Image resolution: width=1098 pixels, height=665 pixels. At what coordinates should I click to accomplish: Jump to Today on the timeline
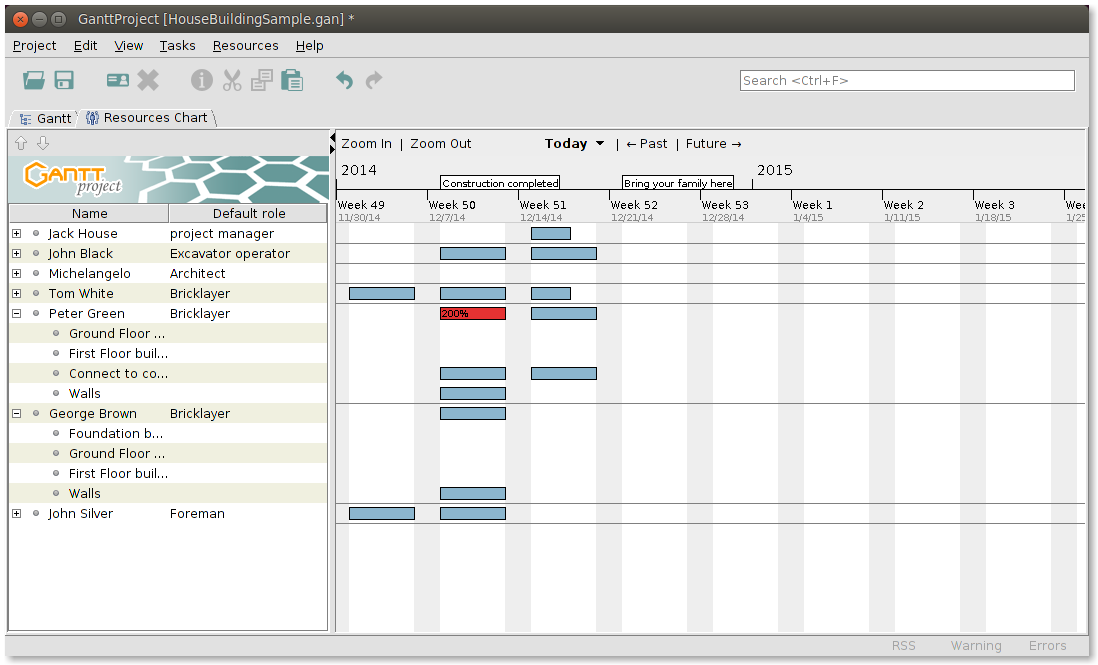coord(566,144)
